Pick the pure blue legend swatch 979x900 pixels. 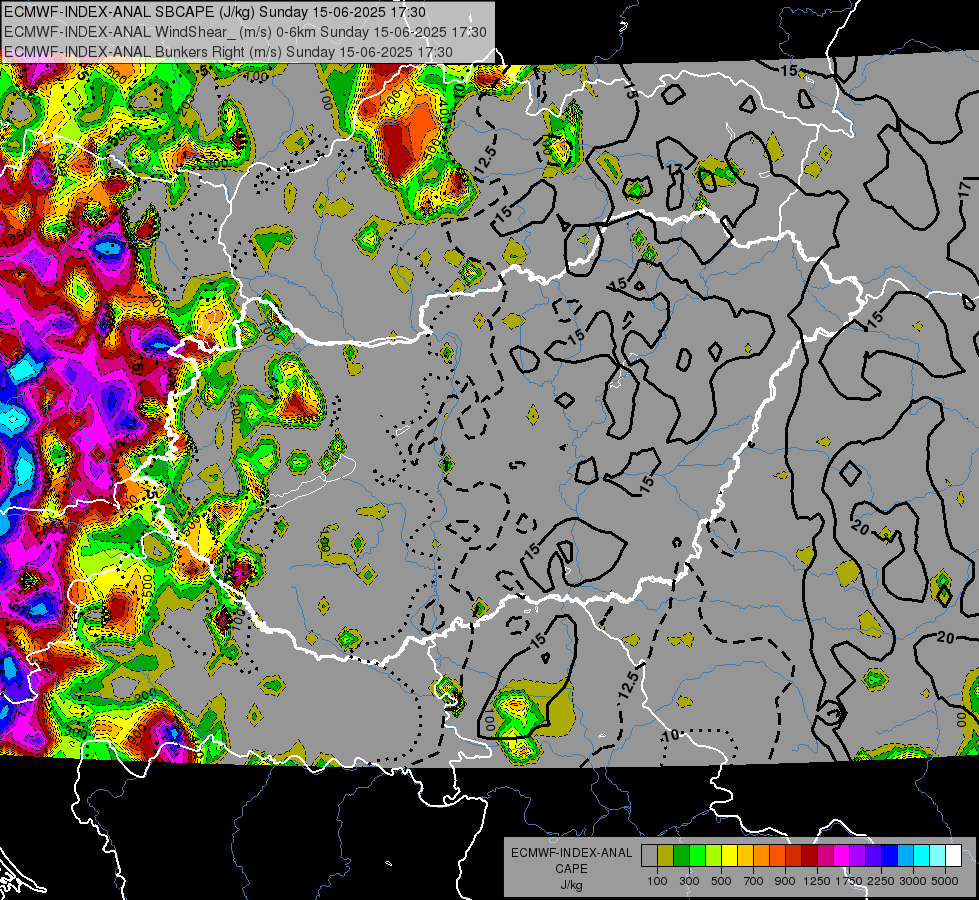[x=890, y=856]
